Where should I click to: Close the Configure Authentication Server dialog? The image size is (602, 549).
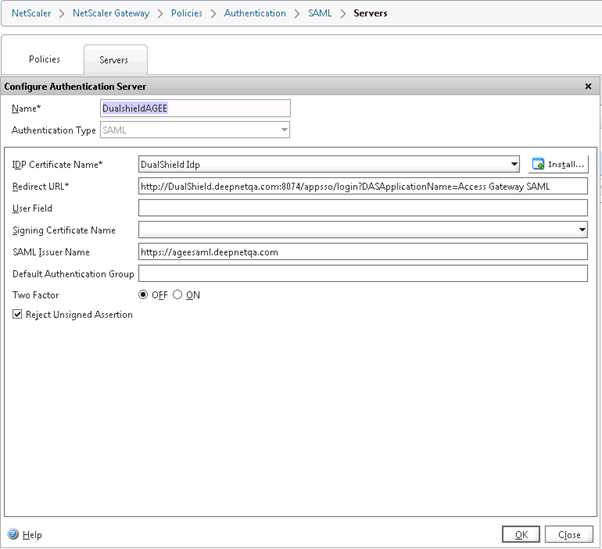(588, 87)
